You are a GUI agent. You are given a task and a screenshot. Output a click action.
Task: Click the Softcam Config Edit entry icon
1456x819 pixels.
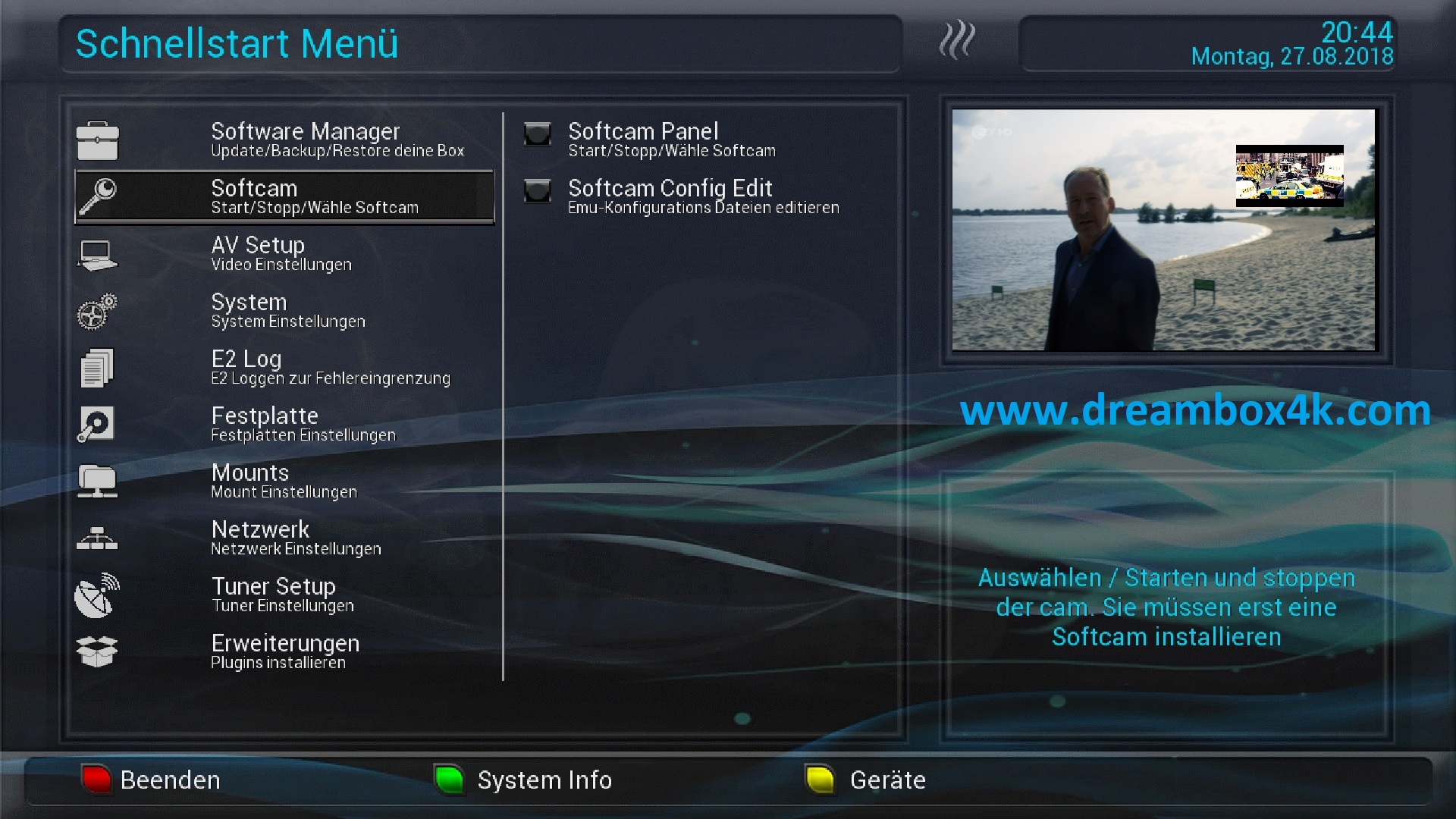coord(538,190)
